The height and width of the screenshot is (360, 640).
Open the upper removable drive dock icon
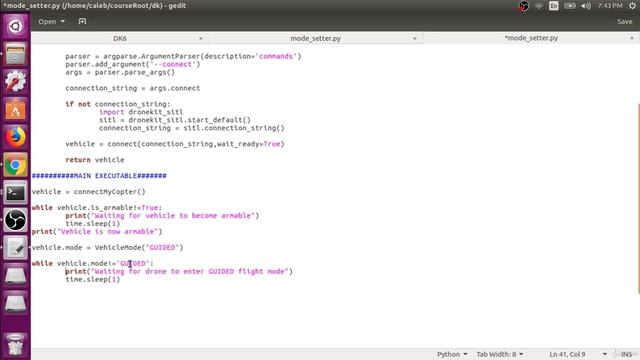pos(15,276)
